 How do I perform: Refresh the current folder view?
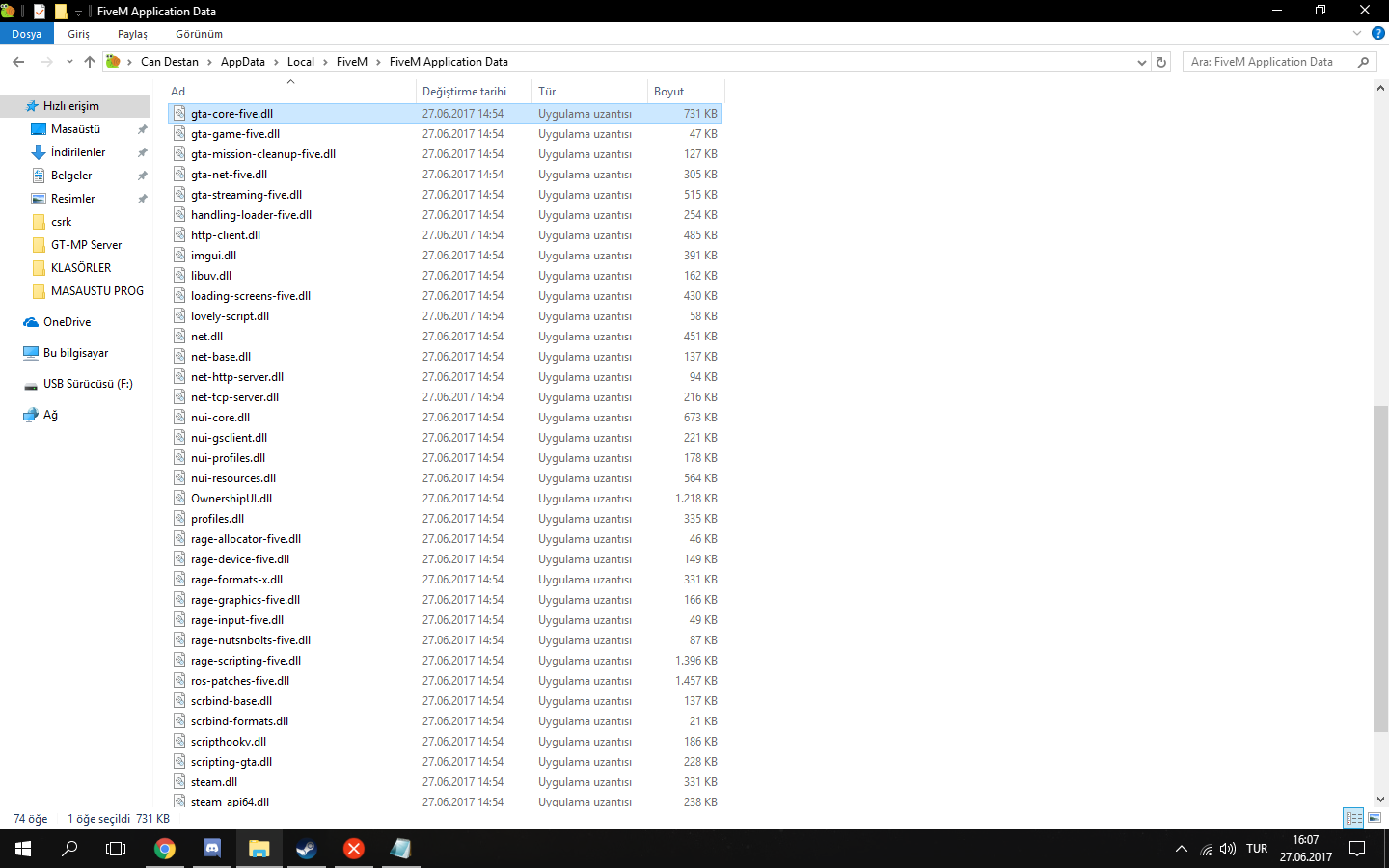pos(1161,62)
